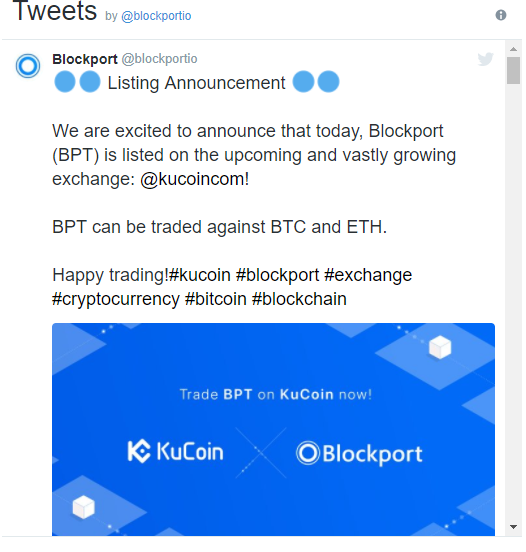Viewport: 526px width, 552px height.
Task: Click the gray @blockportio handle in tweet
Action: [x=159, y=59]
